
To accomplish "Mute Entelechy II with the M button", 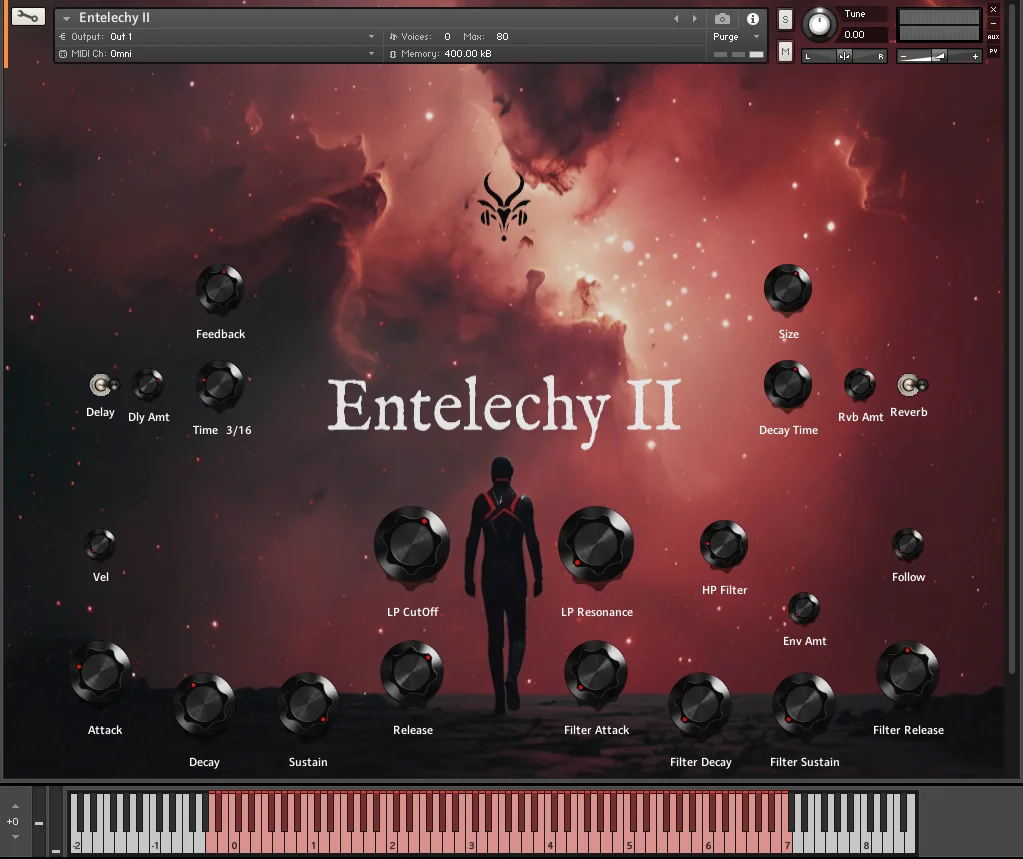I will pyautogui.click(x=785, y=50).
